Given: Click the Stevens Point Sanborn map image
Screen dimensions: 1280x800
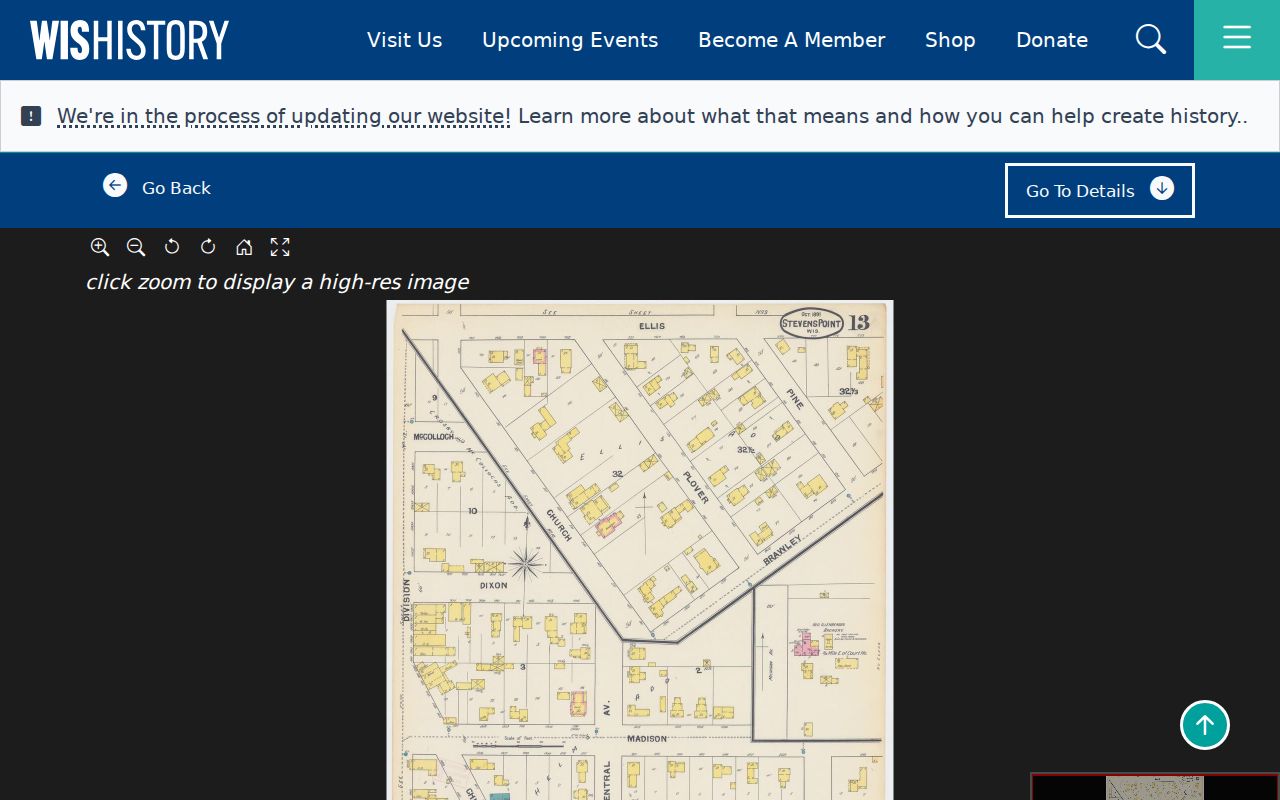Looking at the screenshot, I should 640,550.
